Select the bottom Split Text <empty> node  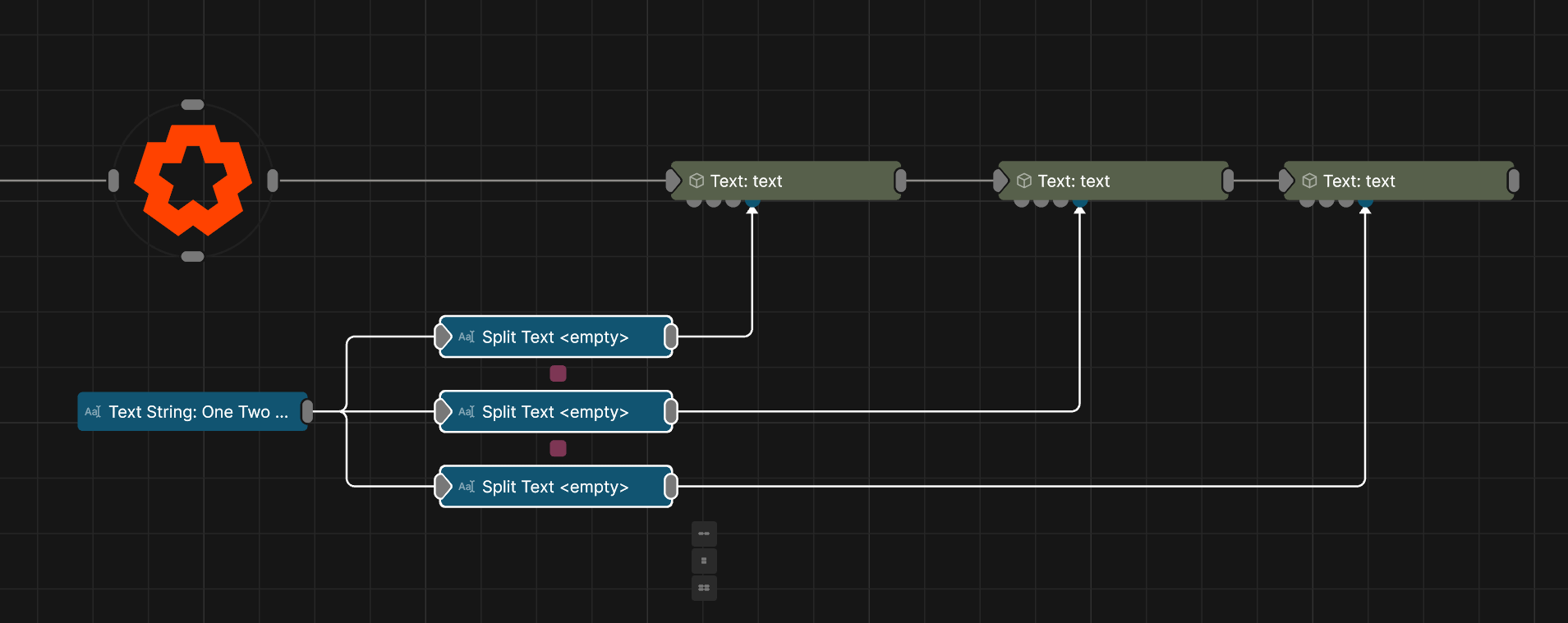pos(555,487)
